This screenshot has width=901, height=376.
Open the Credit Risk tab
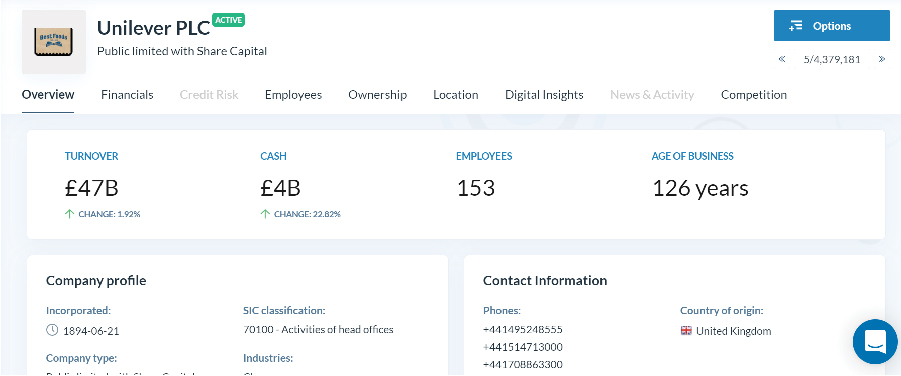click(x=209, y=95)
